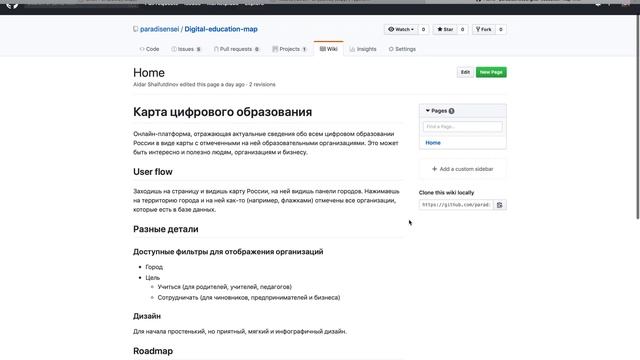Copy the clone URL to clipboard
The image size is (640, 360).
500,205
